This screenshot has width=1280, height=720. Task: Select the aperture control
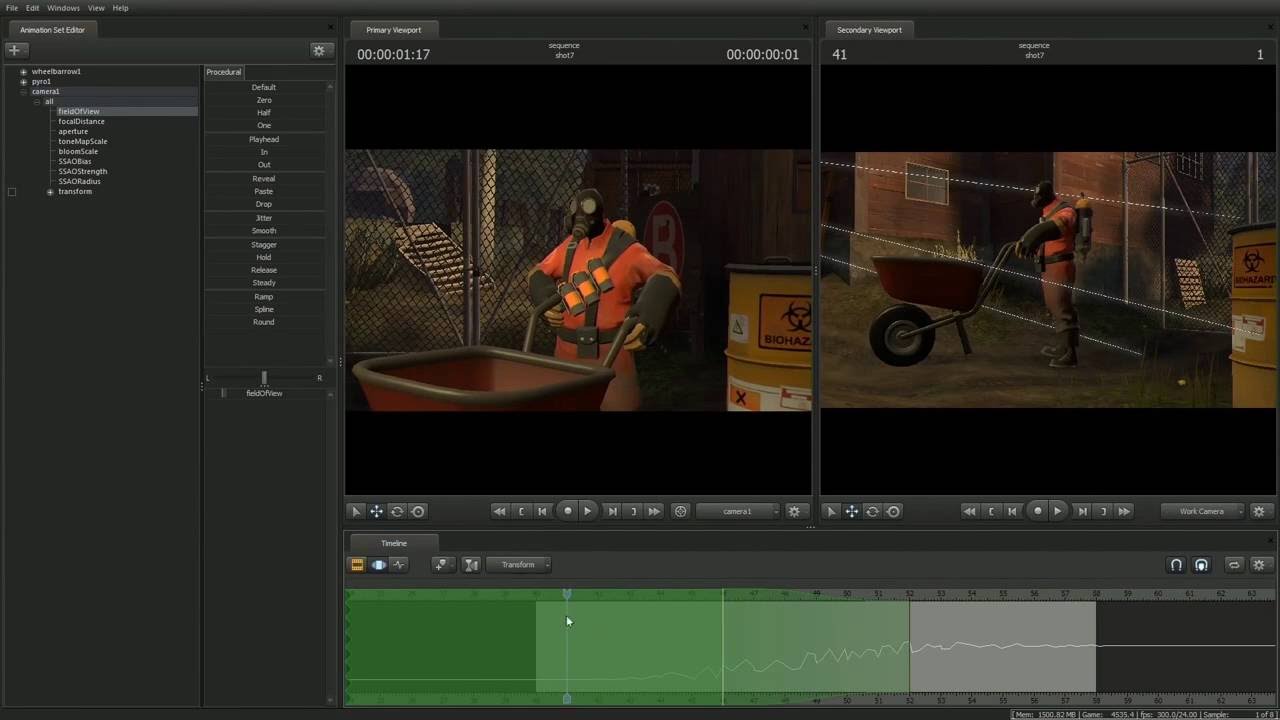[73, 132]
